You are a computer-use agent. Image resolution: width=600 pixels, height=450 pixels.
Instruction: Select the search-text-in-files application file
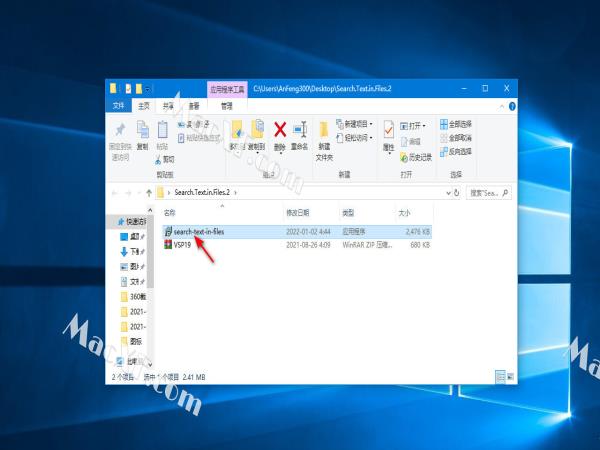297,232
